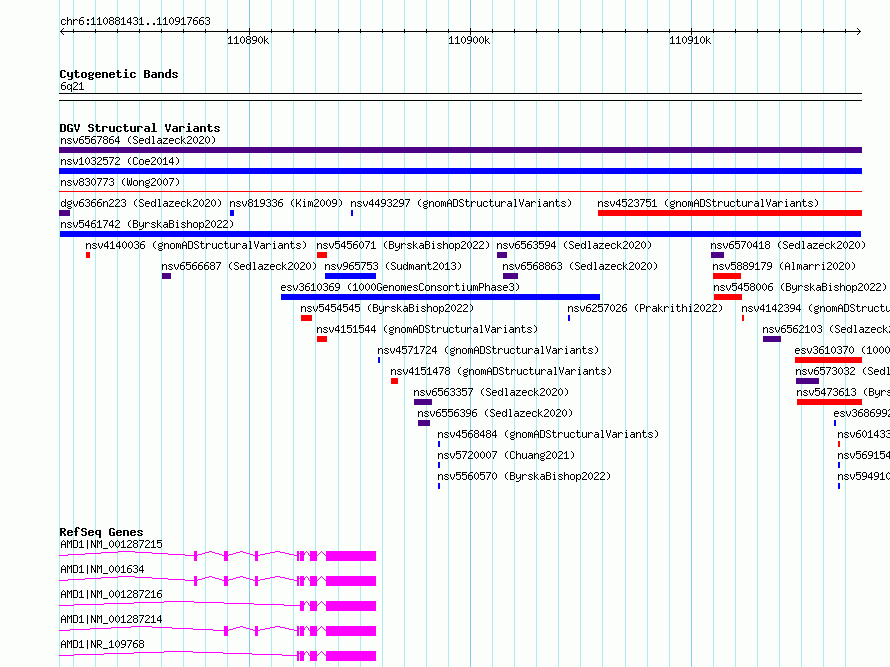Click the DGV Structural Variants track title
Screen dimensions: 890x667
140,128
